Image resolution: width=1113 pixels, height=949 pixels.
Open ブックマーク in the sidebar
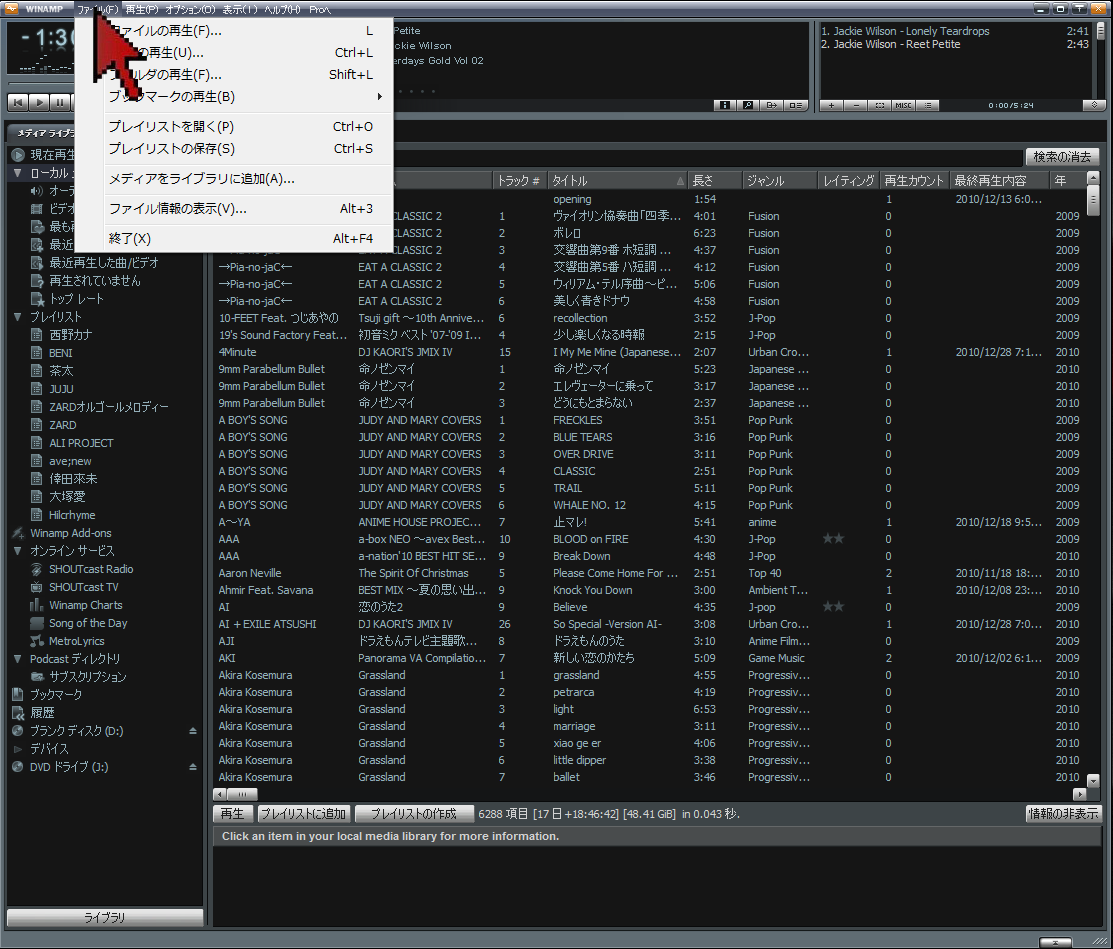pos(55,695)
